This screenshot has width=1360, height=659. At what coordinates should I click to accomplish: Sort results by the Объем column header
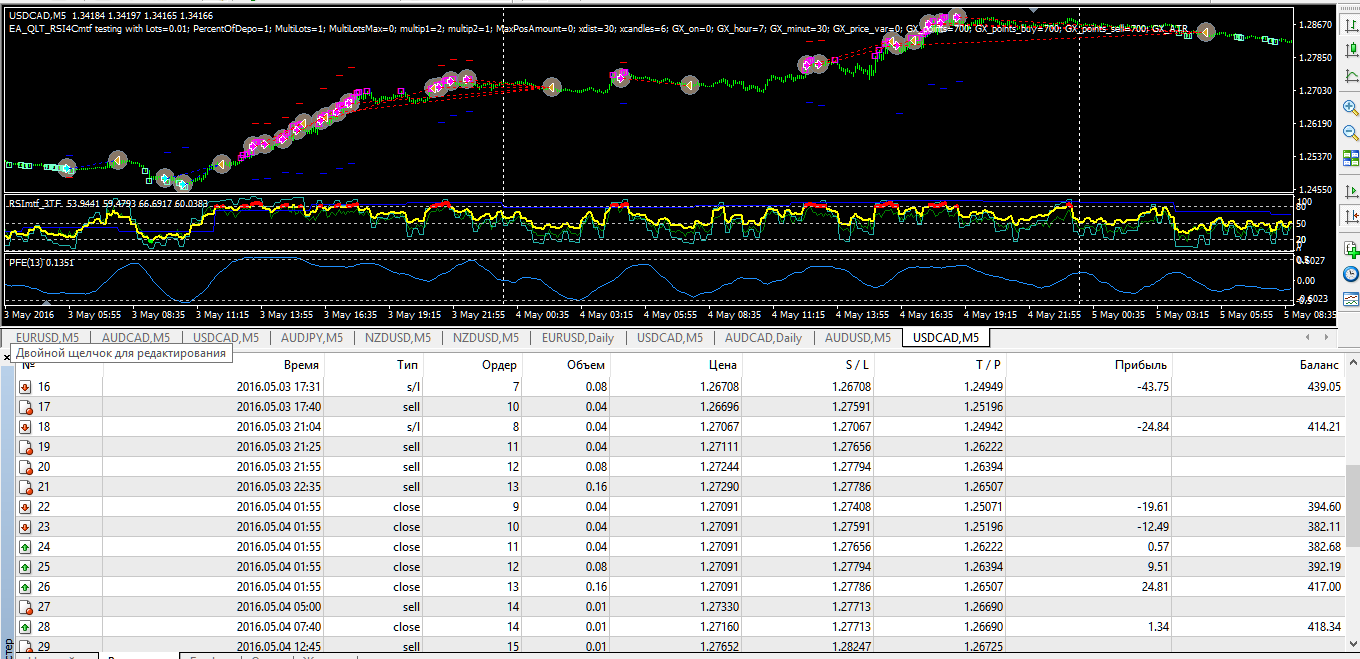tap(586, 365)
